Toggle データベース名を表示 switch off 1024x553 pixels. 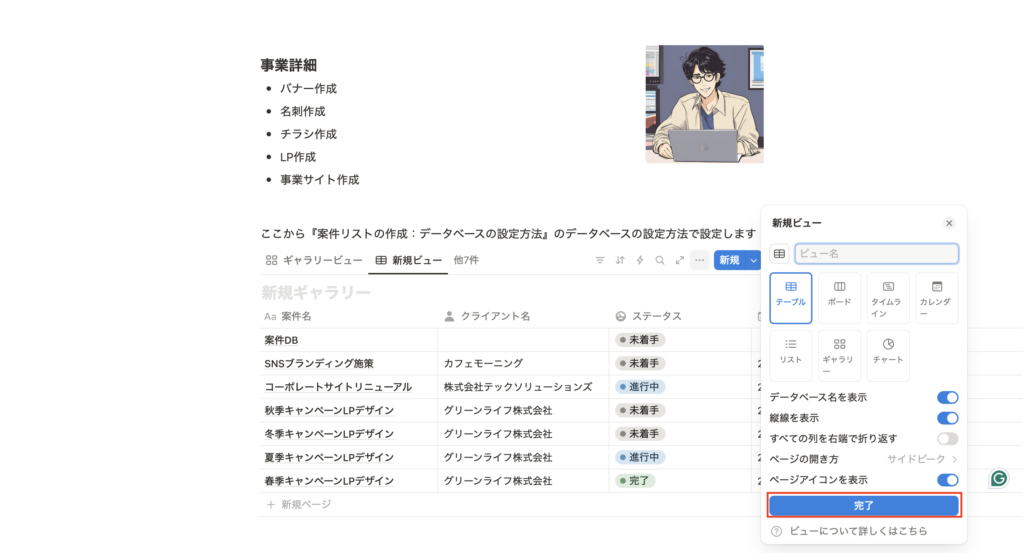tap(947, 398)
